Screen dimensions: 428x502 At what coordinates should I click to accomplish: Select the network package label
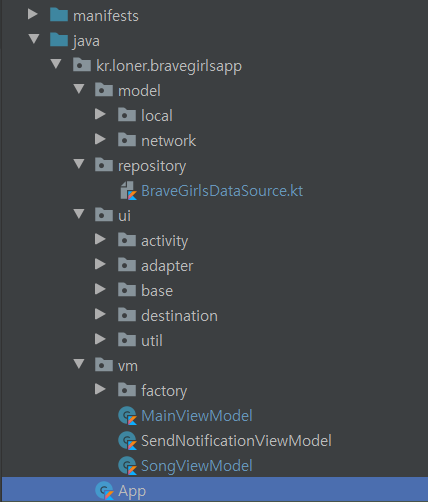click(x=169, y=141)
